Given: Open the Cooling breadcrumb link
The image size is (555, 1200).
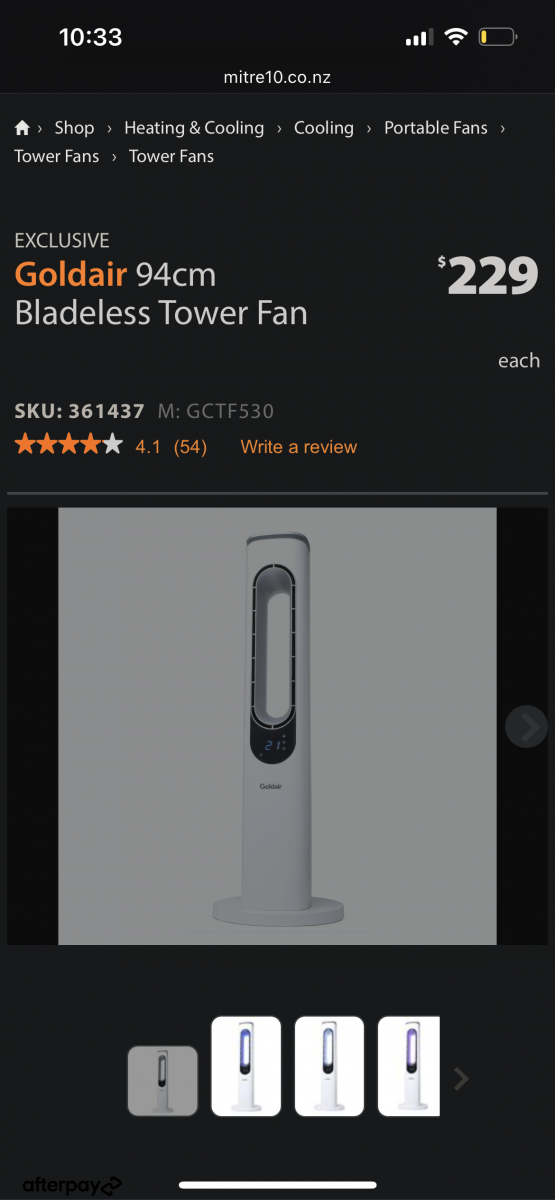Looking at the screenshot, I should 324,128.
